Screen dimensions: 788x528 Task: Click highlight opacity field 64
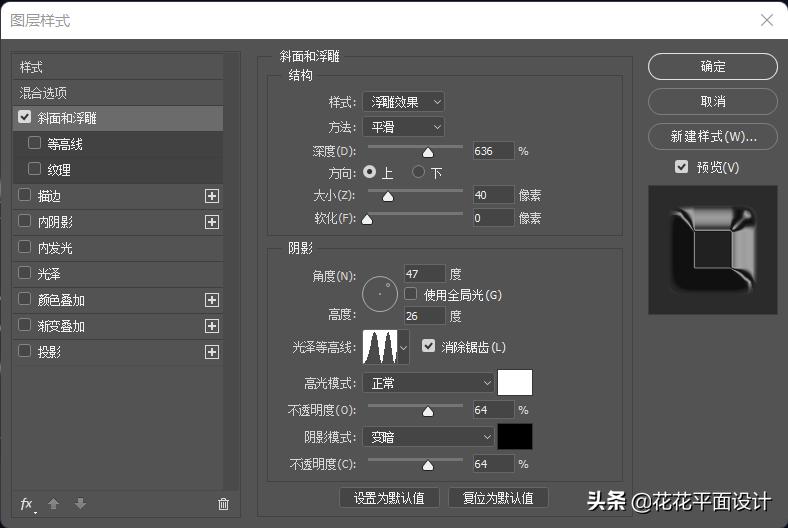pyautogui.click(x=494, y=410)
